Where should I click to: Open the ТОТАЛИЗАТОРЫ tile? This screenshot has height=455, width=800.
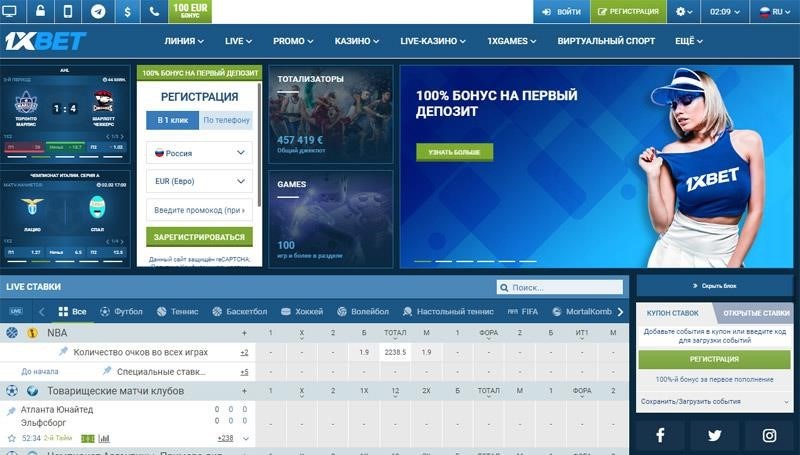pyautogui.click(x=331, y=114)
